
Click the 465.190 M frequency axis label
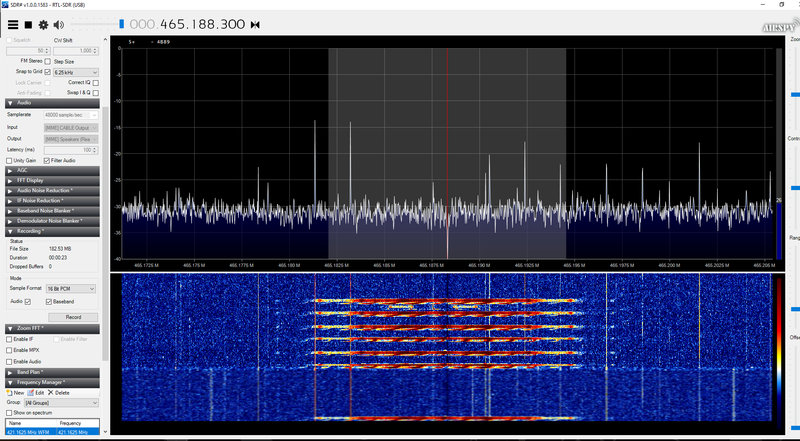click(478, 265)
